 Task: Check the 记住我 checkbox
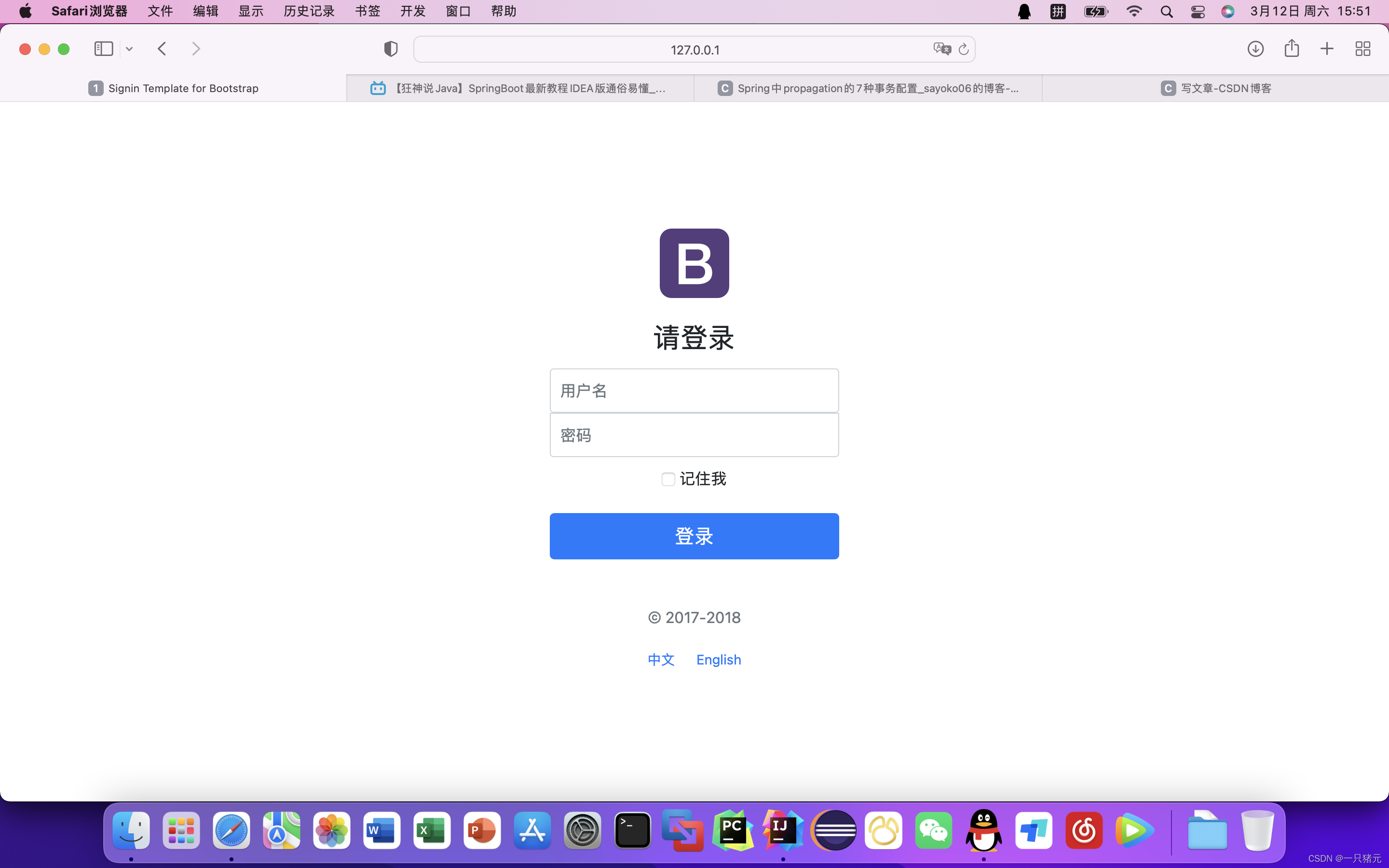(668, 479)
